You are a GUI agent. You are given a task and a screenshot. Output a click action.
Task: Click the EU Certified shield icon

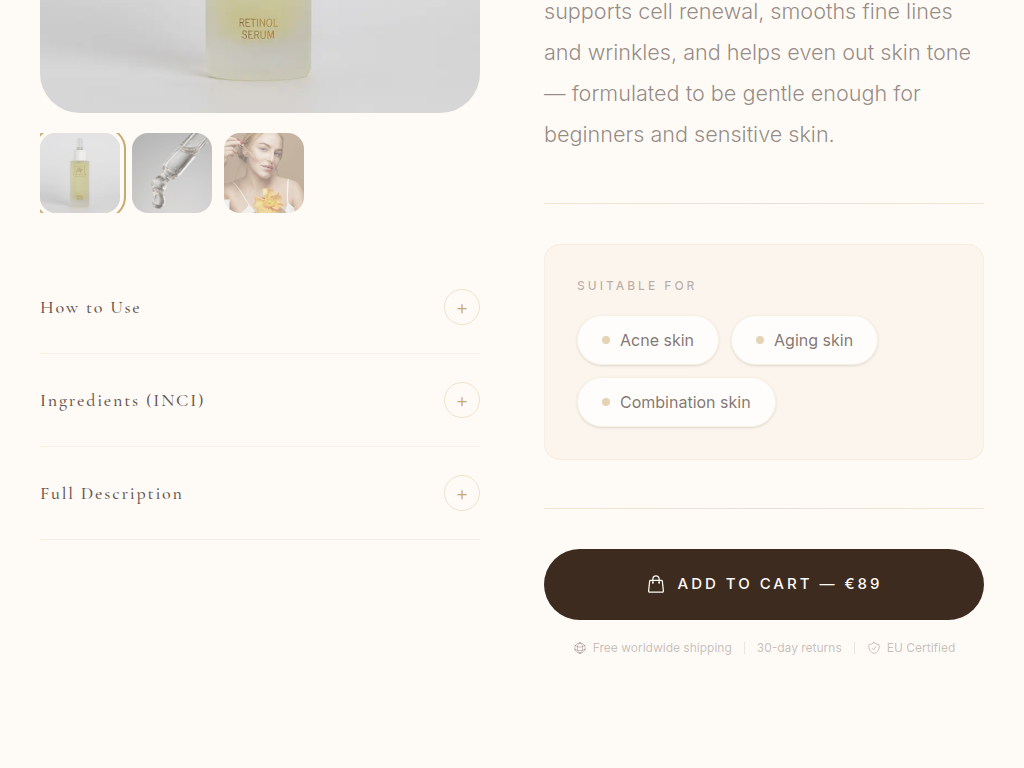pos(874,648)
